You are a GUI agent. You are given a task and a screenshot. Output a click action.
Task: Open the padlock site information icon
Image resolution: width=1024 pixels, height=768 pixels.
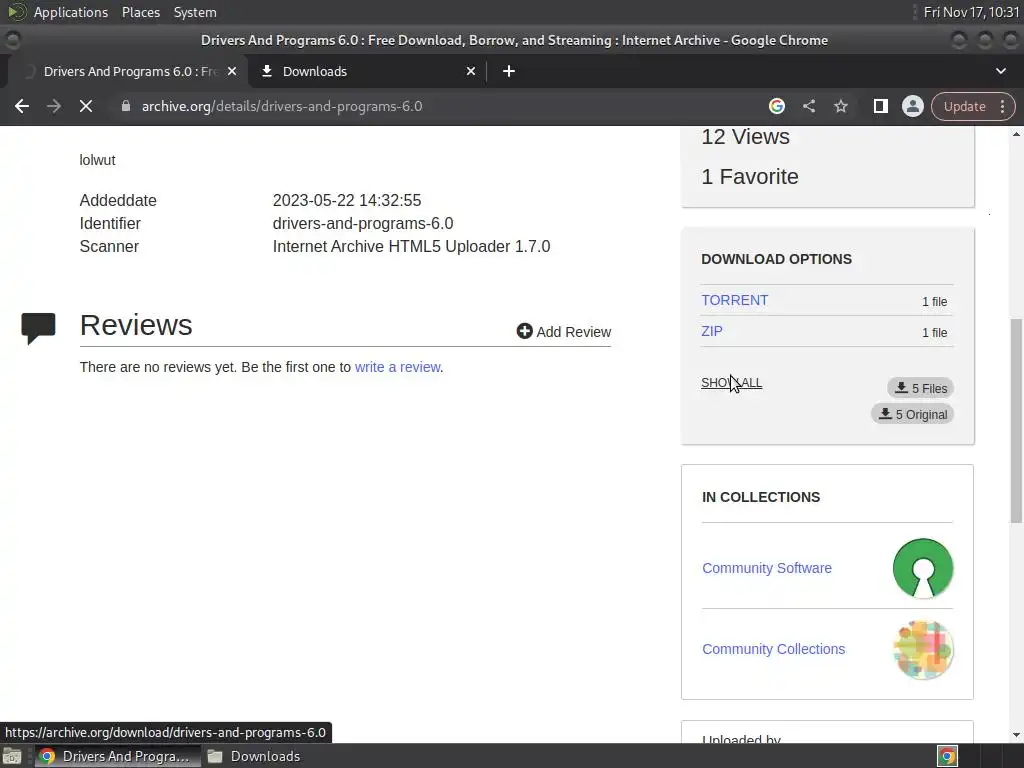click(126, 106)
